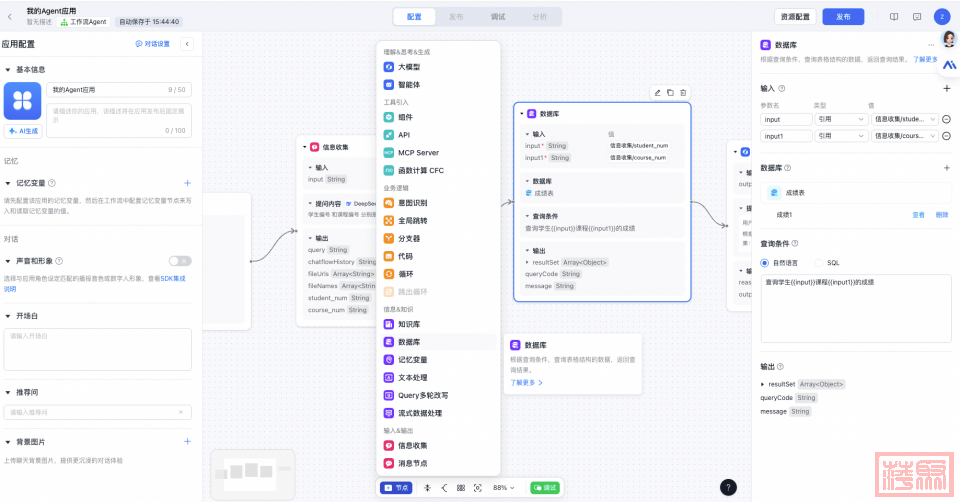Remove the input1 parameter with minus icon
The height and width of the screenshot is (502, 960).
click(x=946, y=136)
